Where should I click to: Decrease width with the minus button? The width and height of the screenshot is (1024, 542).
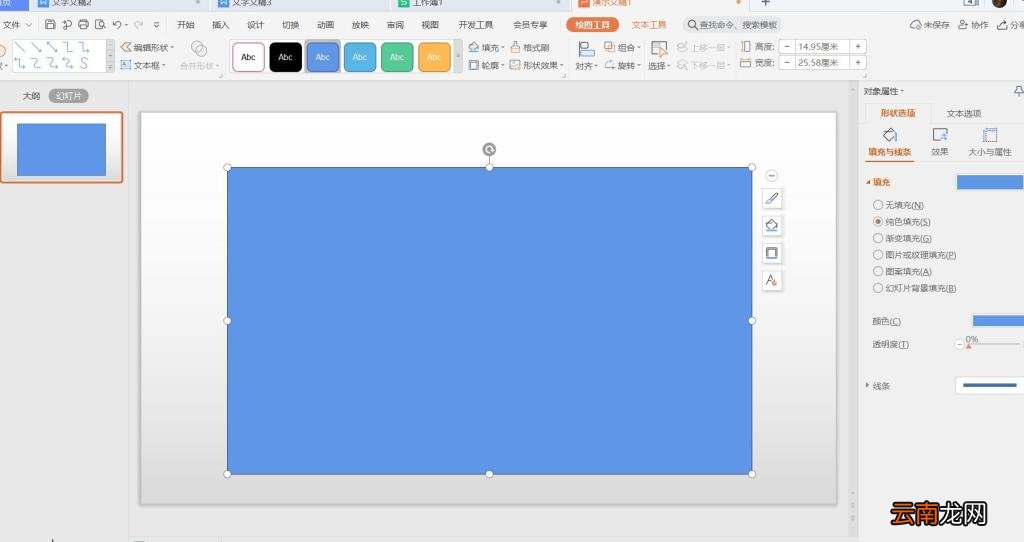pyautogui.click(x=787, y=63)
